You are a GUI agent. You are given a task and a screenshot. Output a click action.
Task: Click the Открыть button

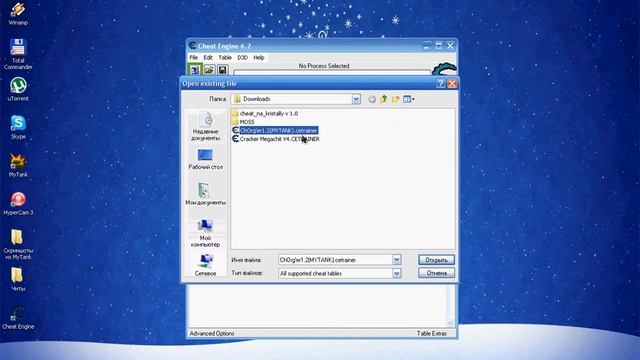point(436,260)
